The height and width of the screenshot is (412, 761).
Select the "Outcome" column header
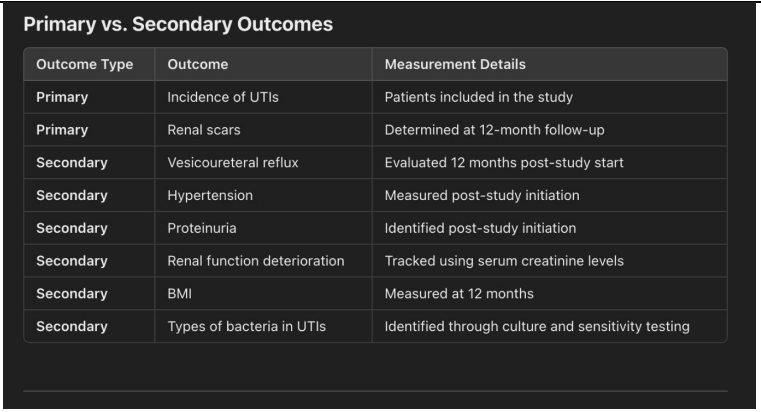(198, 65)
